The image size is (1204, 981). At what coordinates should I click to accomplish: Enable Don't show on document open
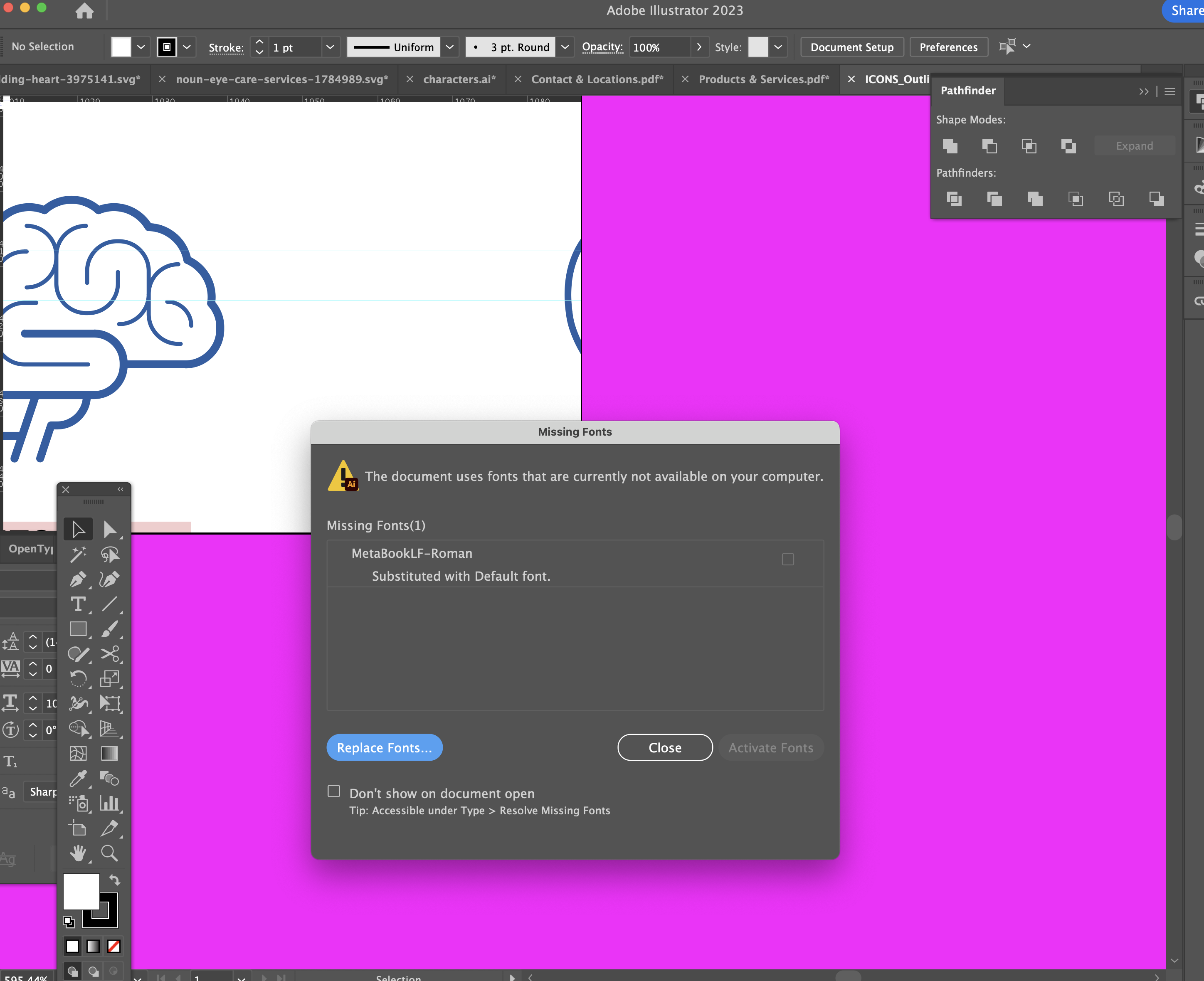coord(334,791)
